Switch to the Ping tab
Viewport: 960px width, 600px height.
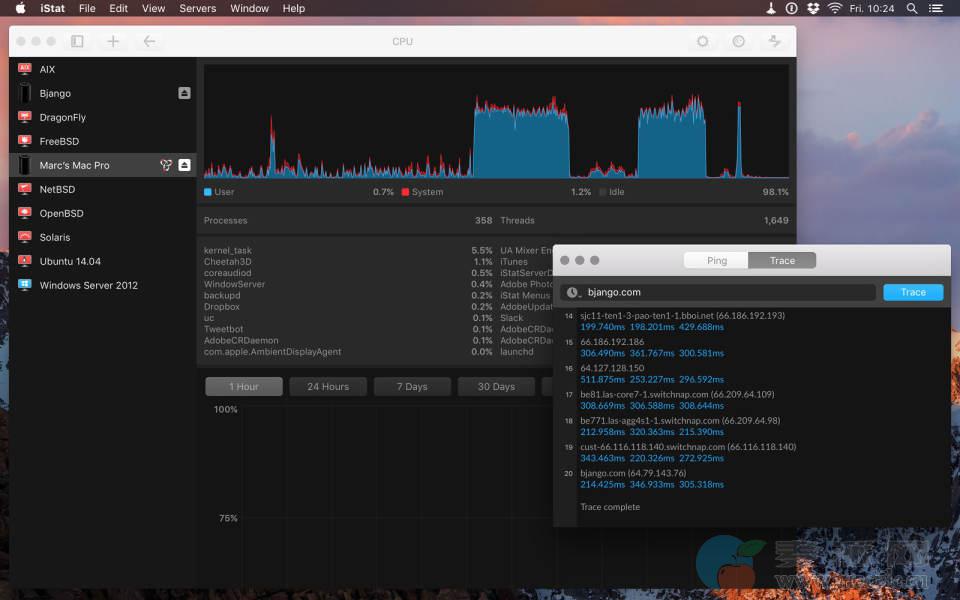point(716,260)
